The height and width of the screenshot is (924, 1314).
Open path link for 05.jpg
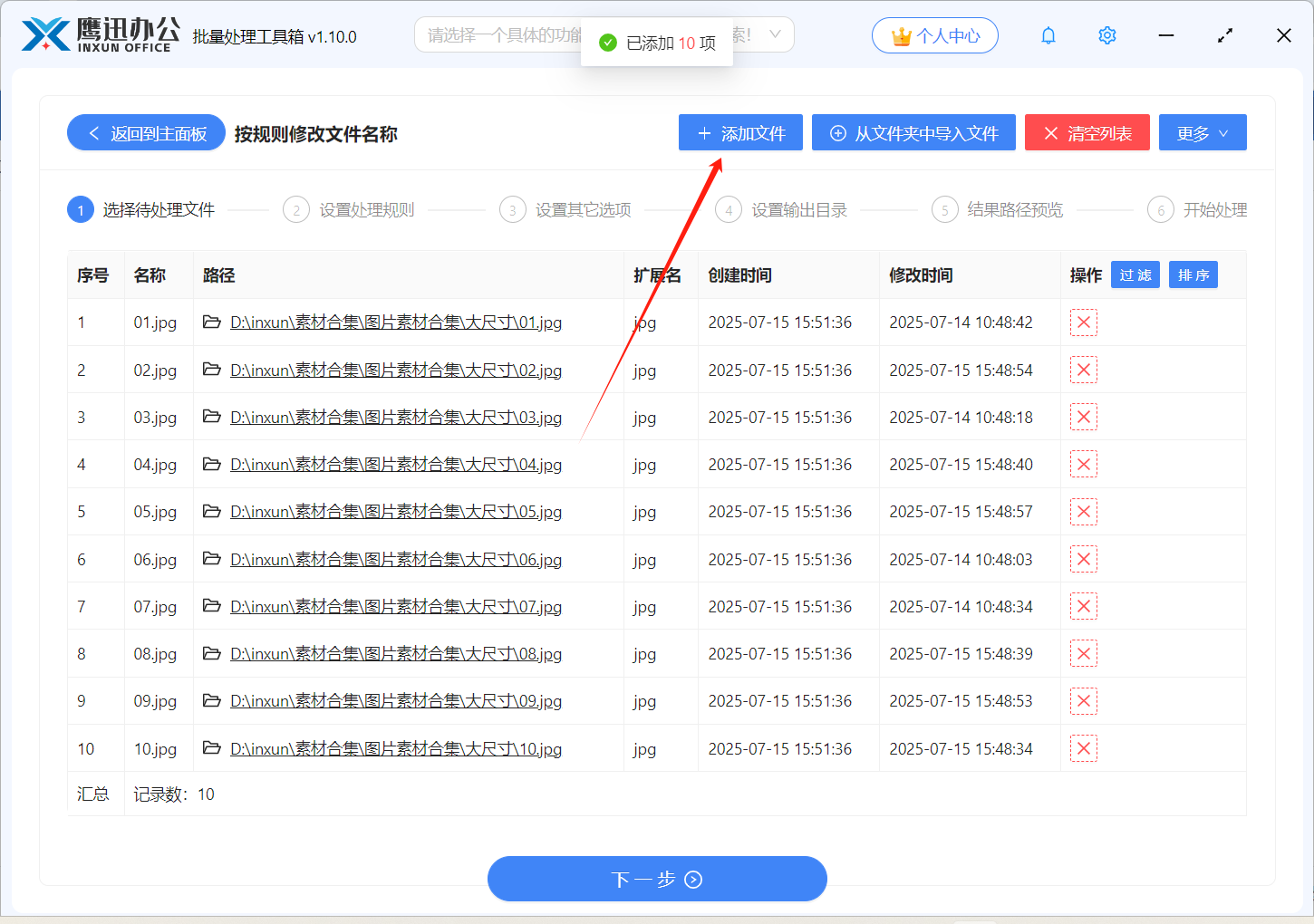pos(396,512)
